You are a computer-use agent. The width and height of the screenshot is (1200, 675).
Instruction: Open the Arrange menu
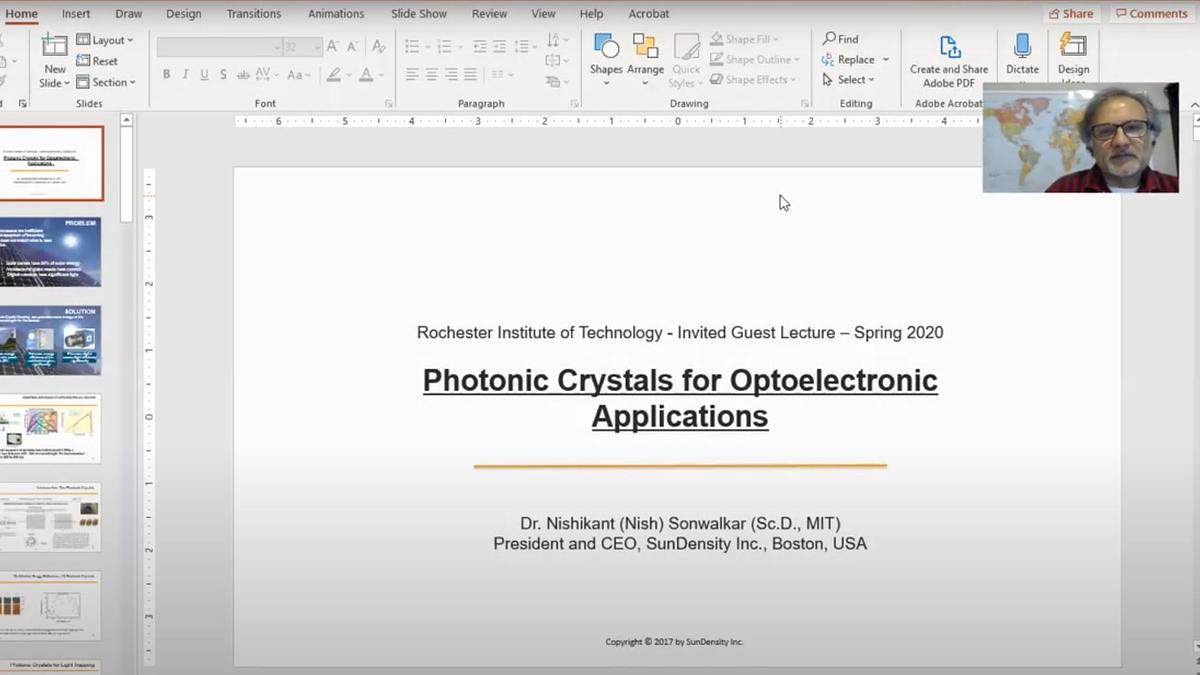point(645,58)
